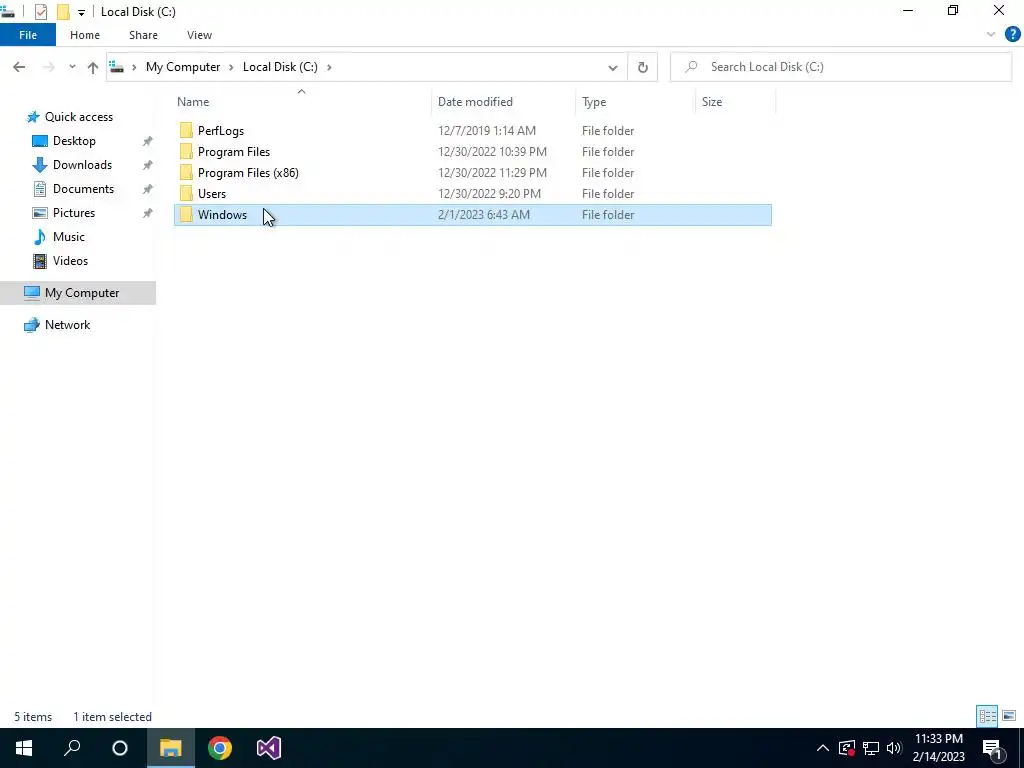This screenshot has width=1024, height=768.
Task: Click the pin icon beside Downloads
Action: coord(148,165)
